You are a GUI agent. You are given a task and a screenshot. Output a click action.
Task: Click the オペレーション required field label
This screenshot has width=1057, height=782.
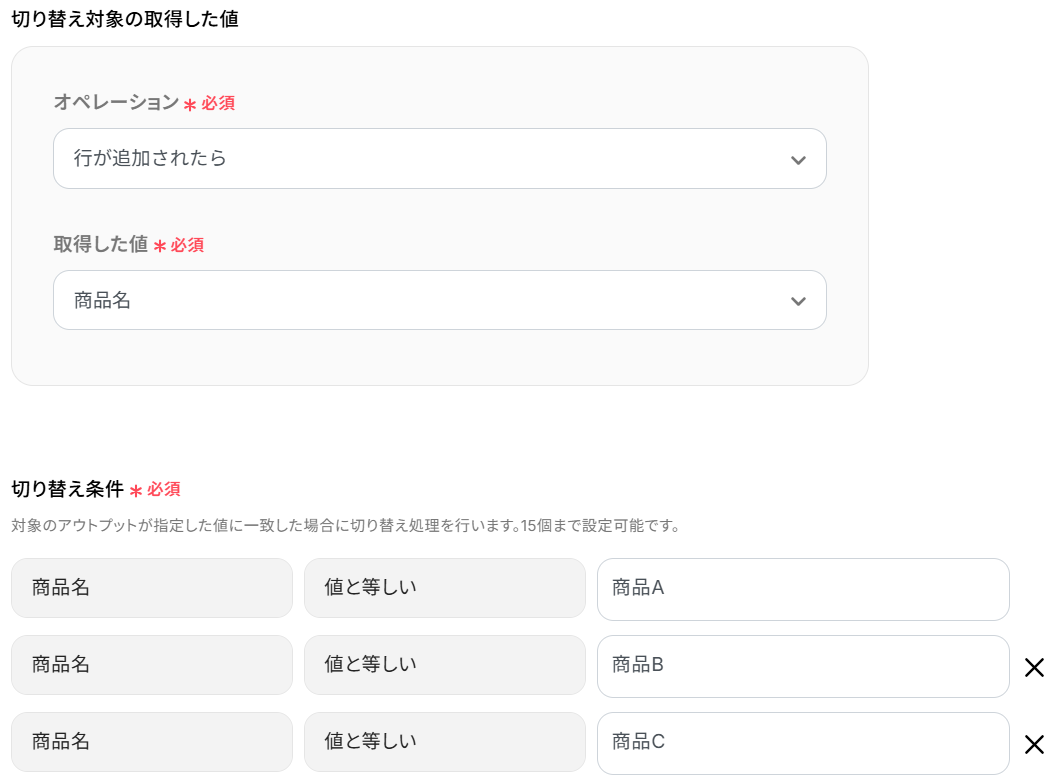click(116, 102)
